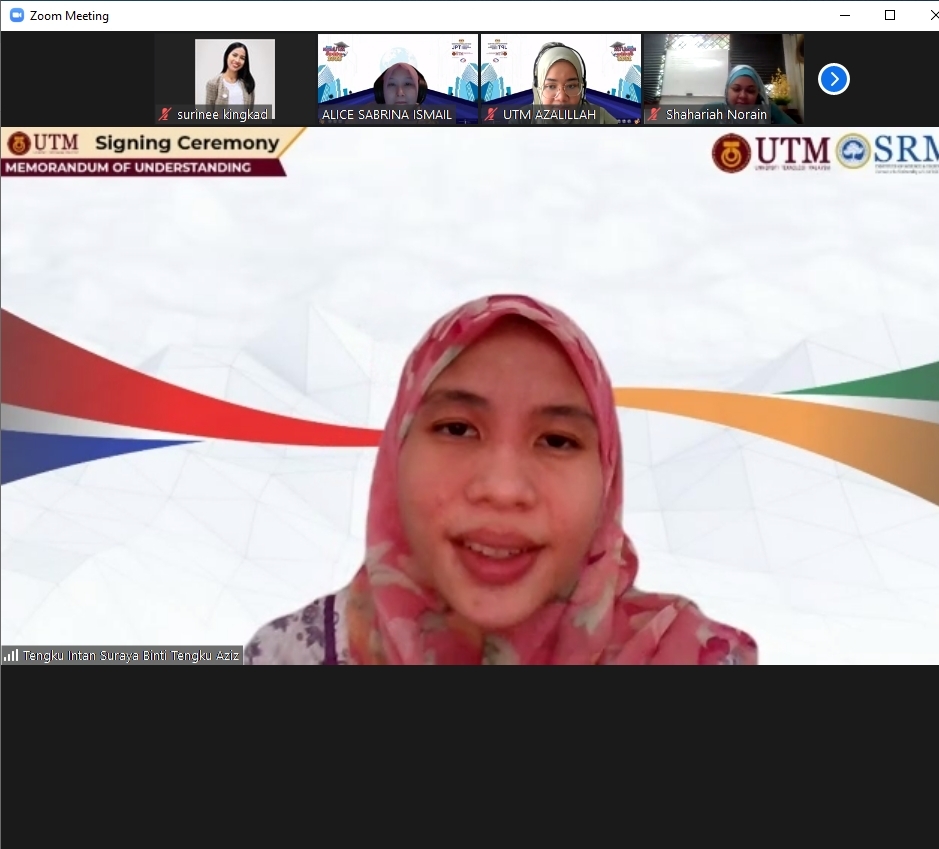
Task: Select surinee kingkad's video thumbnail
Action: click(234, 75)
